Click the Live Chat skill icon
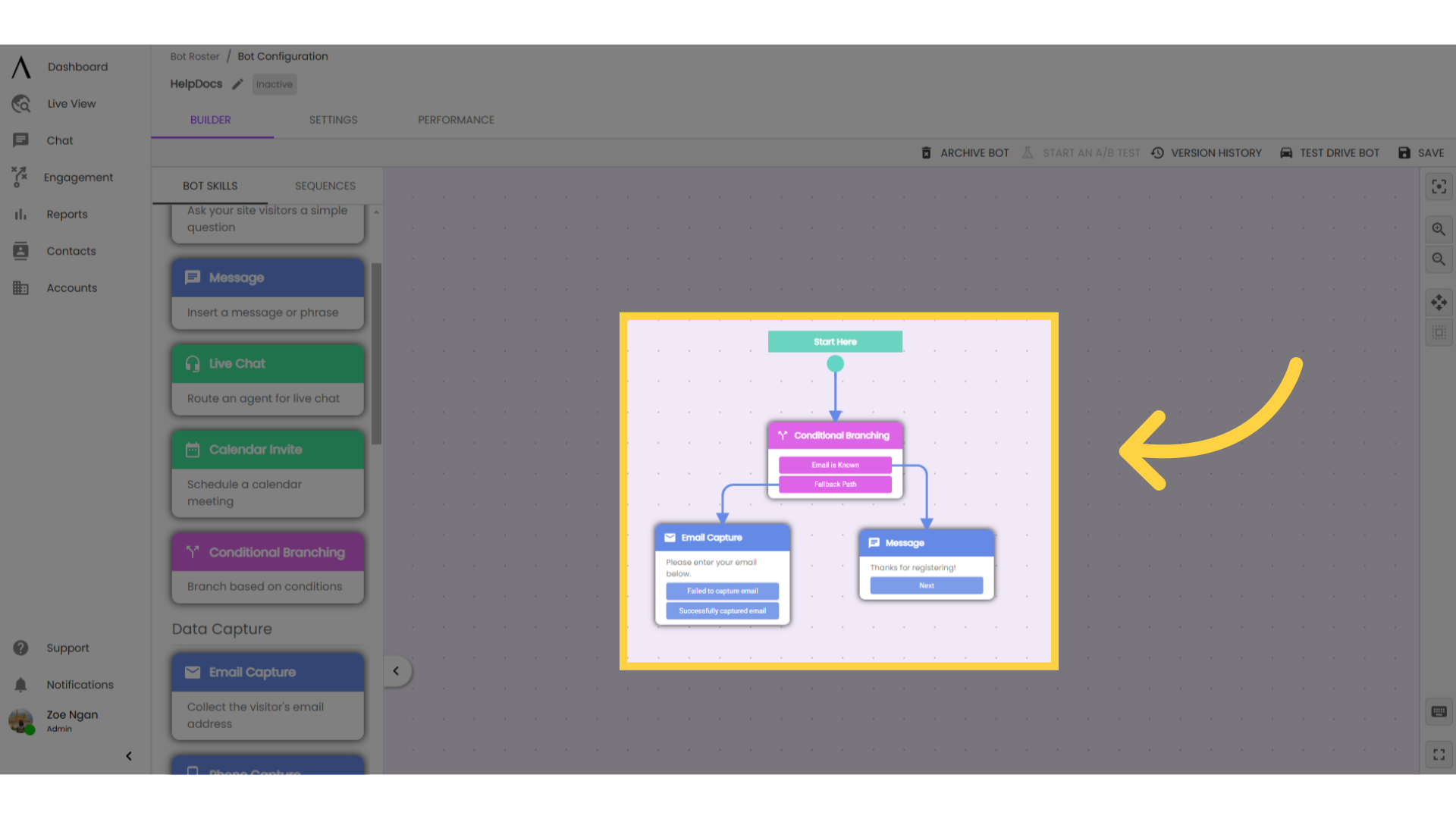The image size is (1456, 819). (x=192, y=363)
